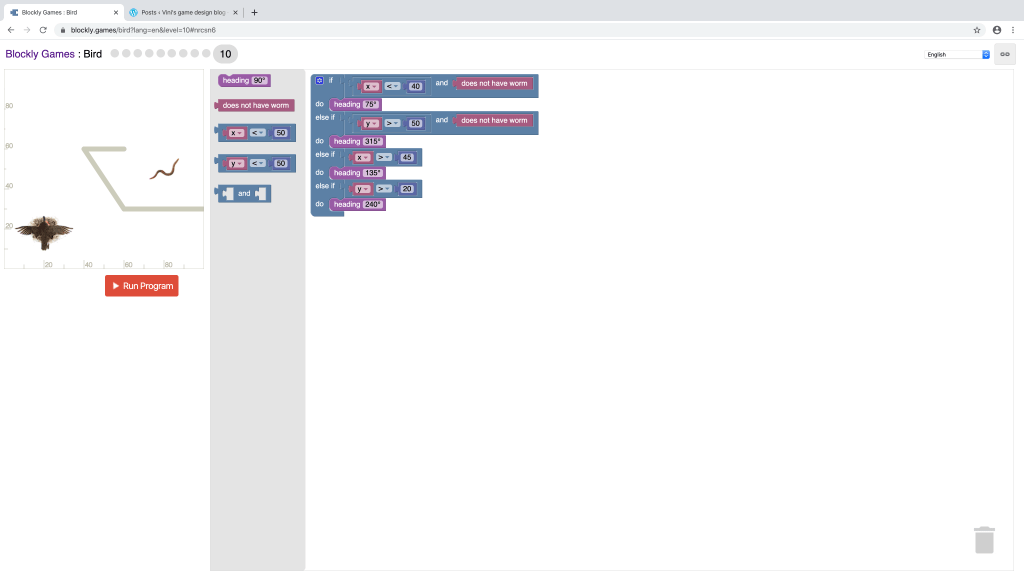Click the number 40 field in if condition
Screen dimensions: 1024x576
(x=415, y=86)
